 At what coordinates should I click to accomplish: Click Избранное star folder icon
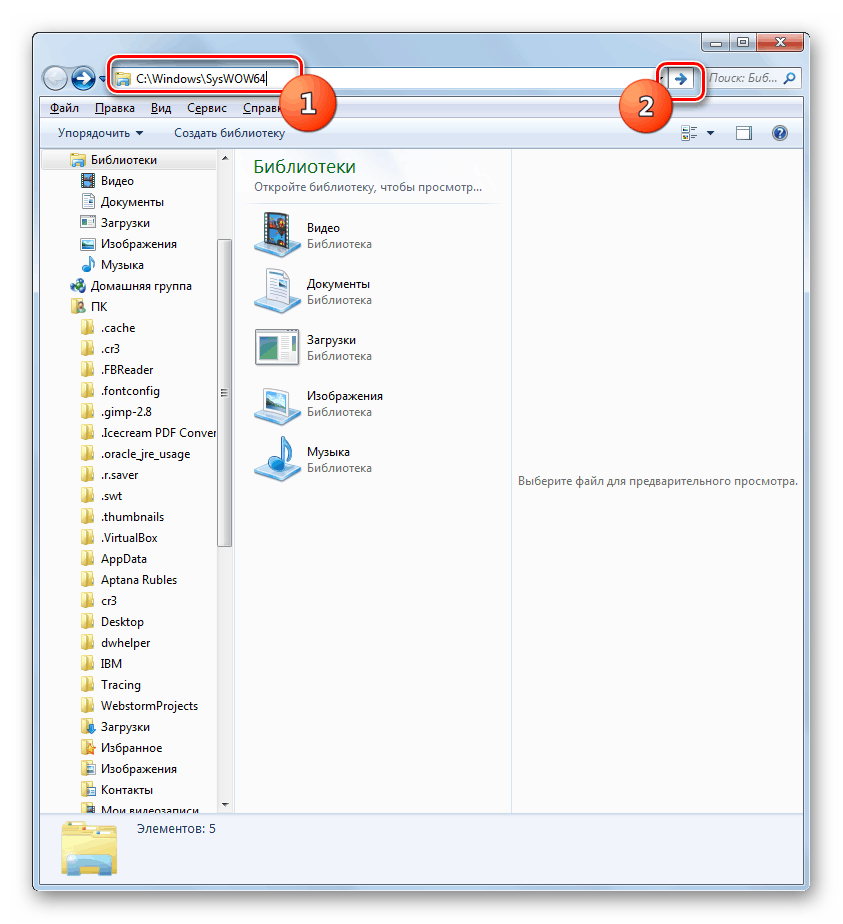[x=87, y=748]
